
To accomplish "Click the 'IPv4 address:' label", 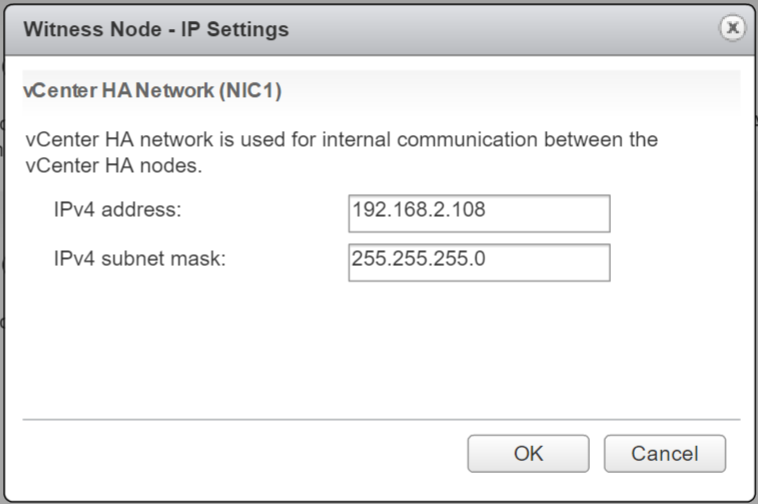I will coord(117,210).
